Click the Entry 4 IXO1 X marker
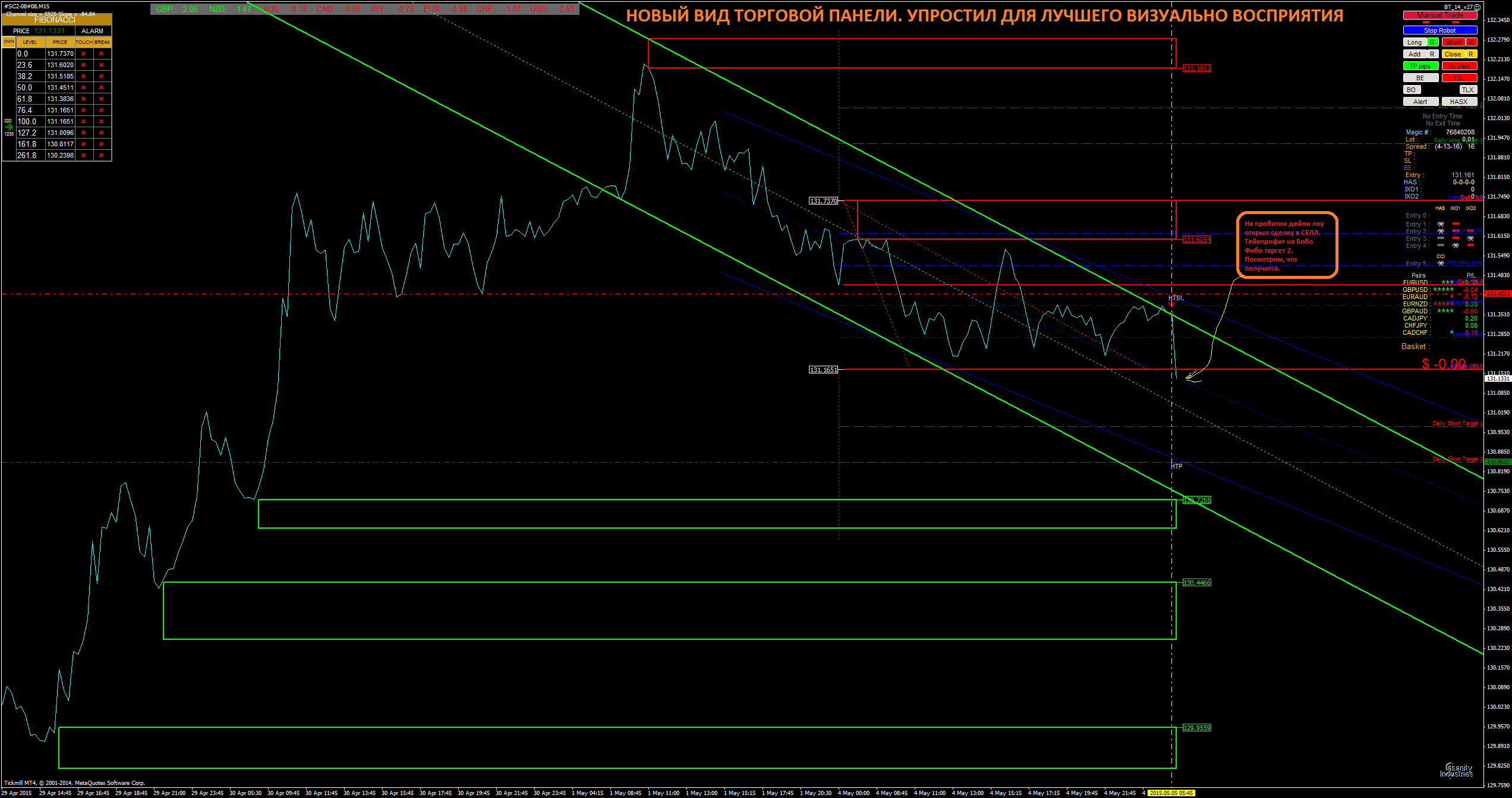This screenshot has height=798, width=1512. coord(1456,246)
